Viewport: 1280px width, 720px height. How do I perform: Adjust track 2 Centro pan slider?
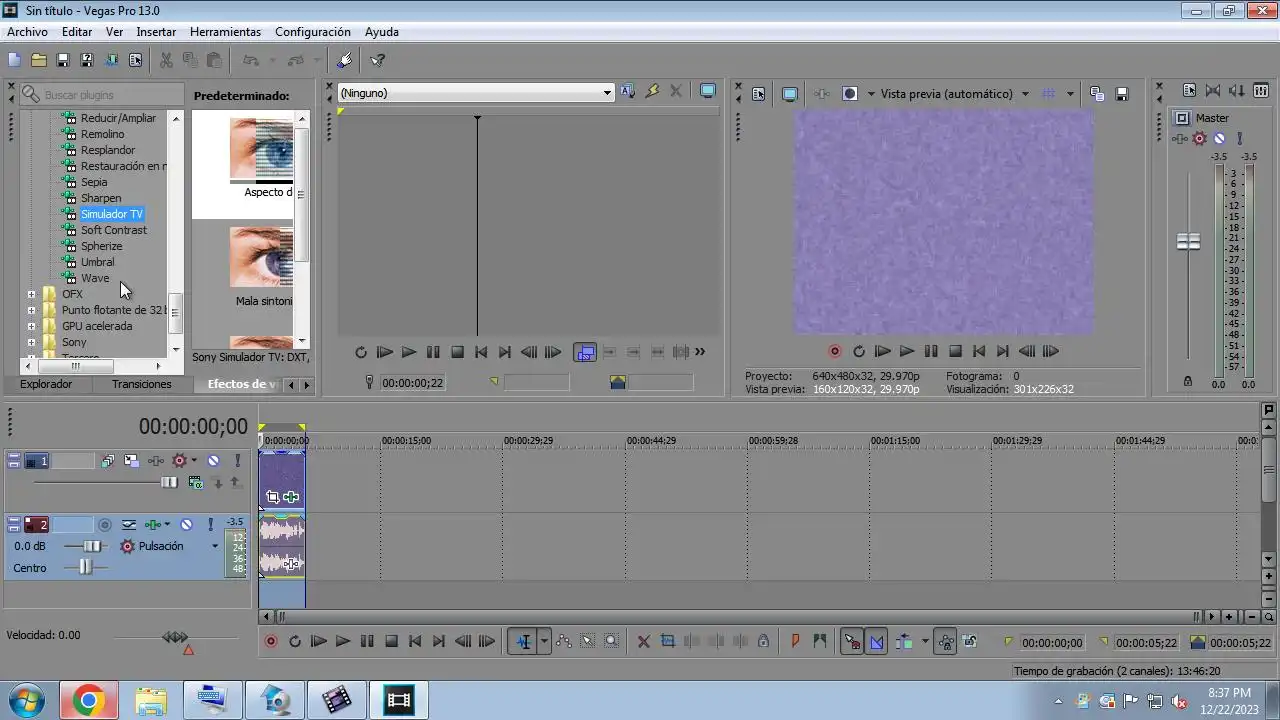pyautogui.click(x=85, y=567)
